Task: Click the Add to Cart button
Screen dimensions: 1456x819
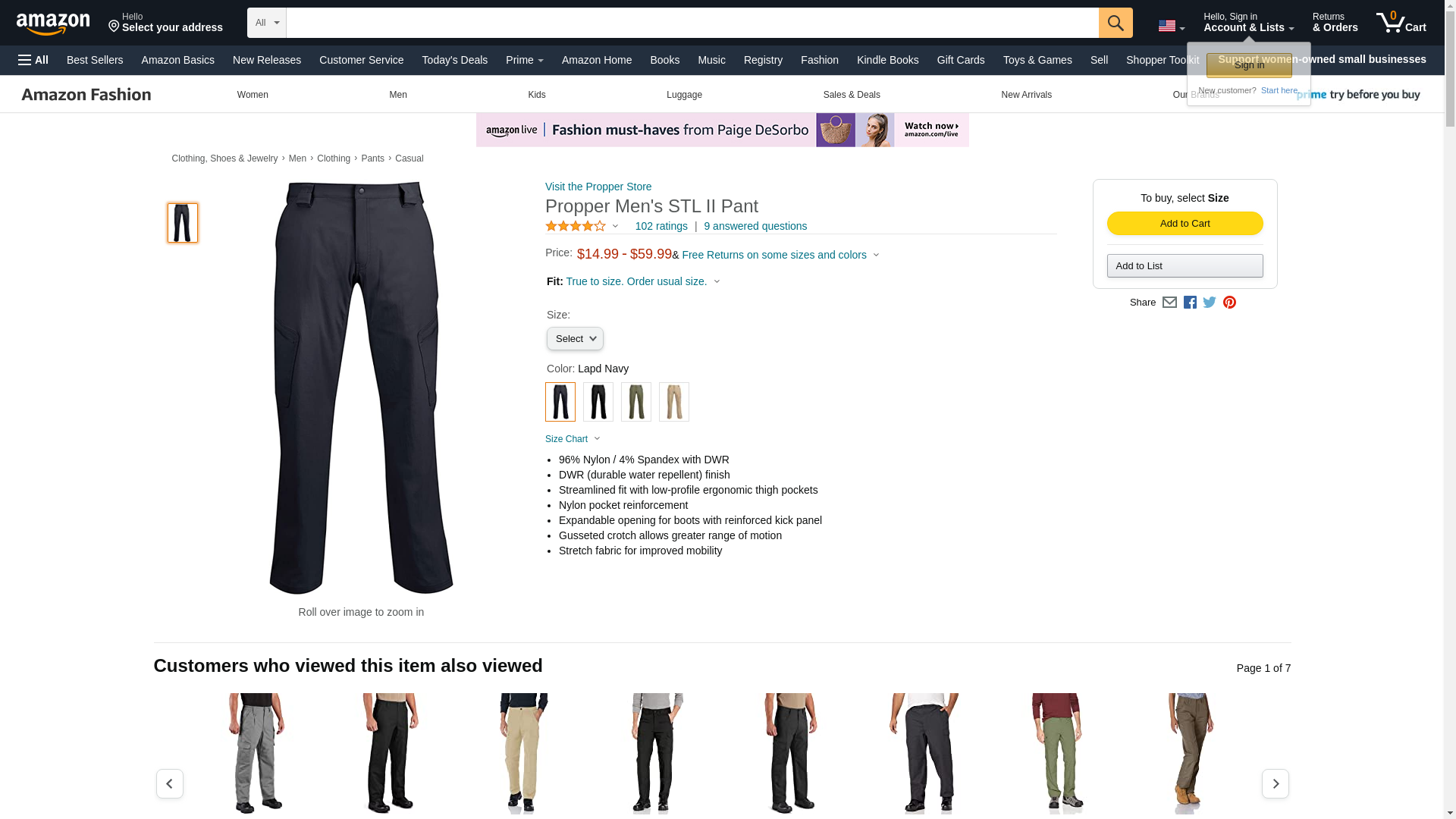Action: [x=1185, y=223]
